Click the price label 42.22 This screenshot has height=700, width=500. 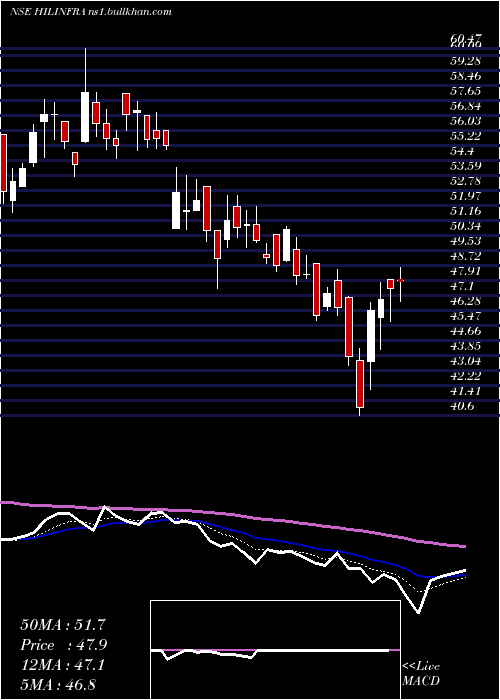tap(465, 376)
